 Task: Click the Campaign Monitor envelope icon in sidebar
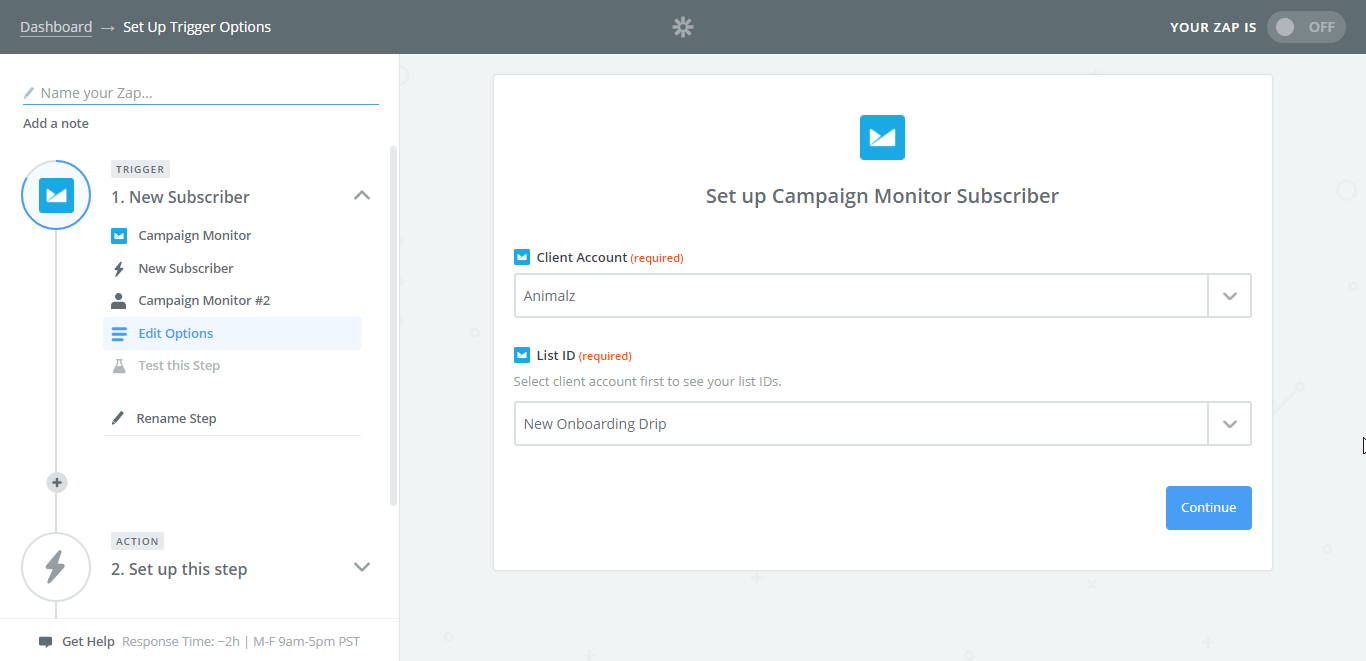119,236
